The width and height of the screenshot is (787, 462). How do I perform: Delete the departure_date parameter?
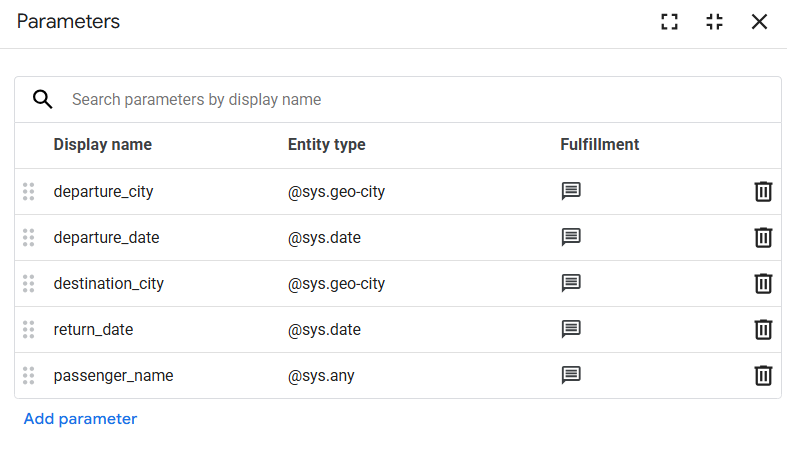763,237
